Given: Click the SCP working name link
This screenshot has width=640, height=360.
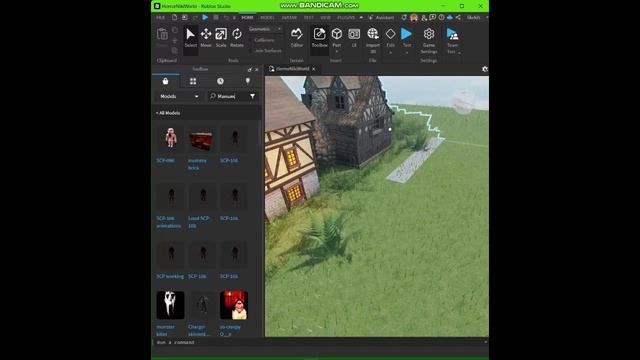Looking at the screenshot, I should (x=170, y=276).
